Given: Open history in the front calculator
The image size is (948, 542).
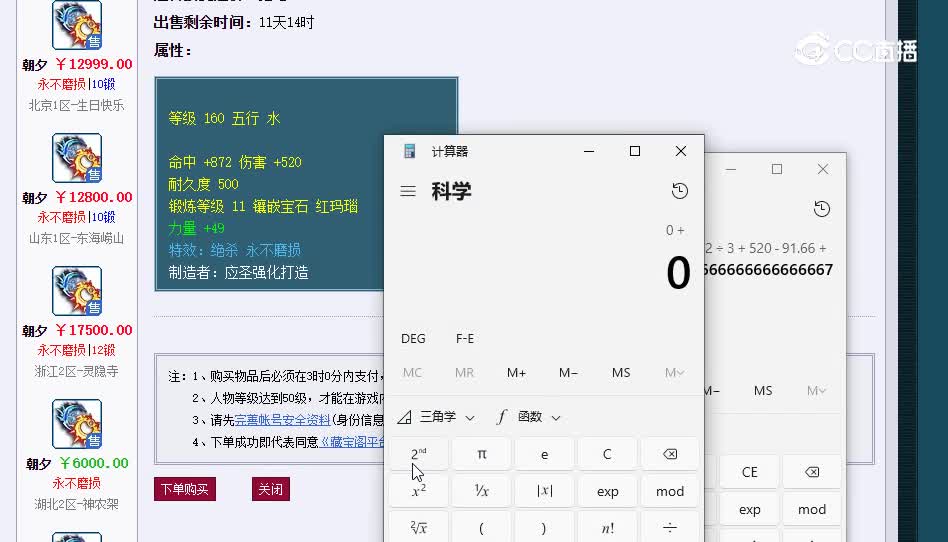Looking at the screenshot, I should pyautogui.click(x=680, y=191).
